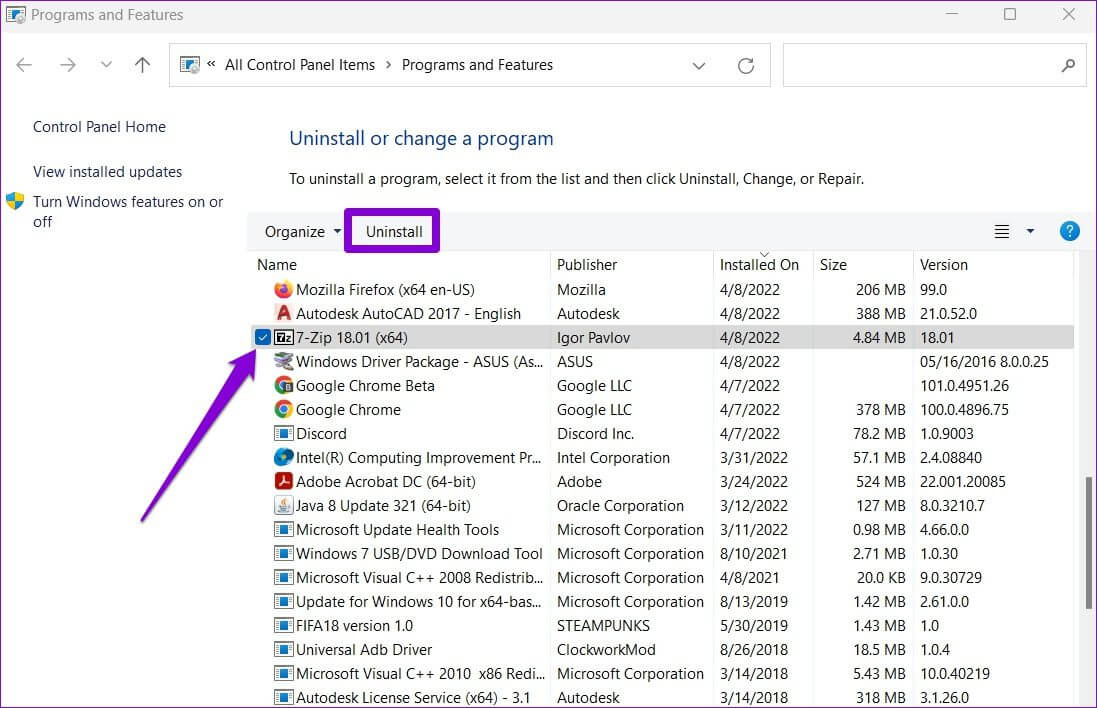Screen dimensions: 1097x708
Task: Click the ClockworkMod publisher cell
Action: (x=606, y=650)
